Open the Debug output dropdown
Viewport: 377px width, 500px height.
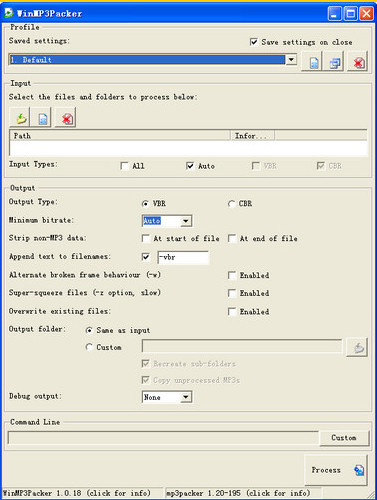point(186,397)
